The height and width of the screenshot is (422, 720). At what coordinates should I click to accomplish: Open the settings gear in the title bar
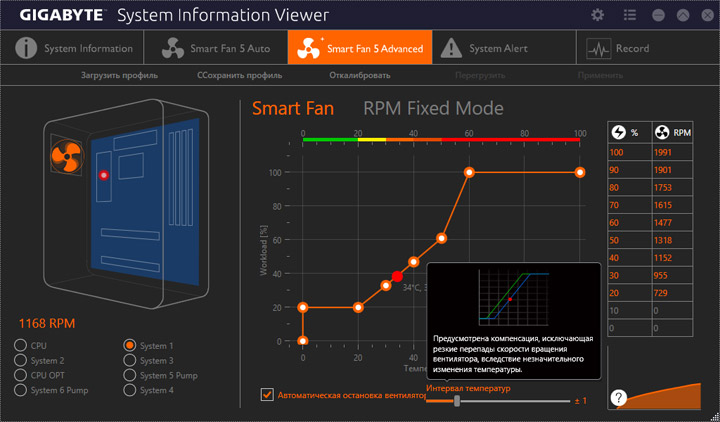[x=597, y=15]
